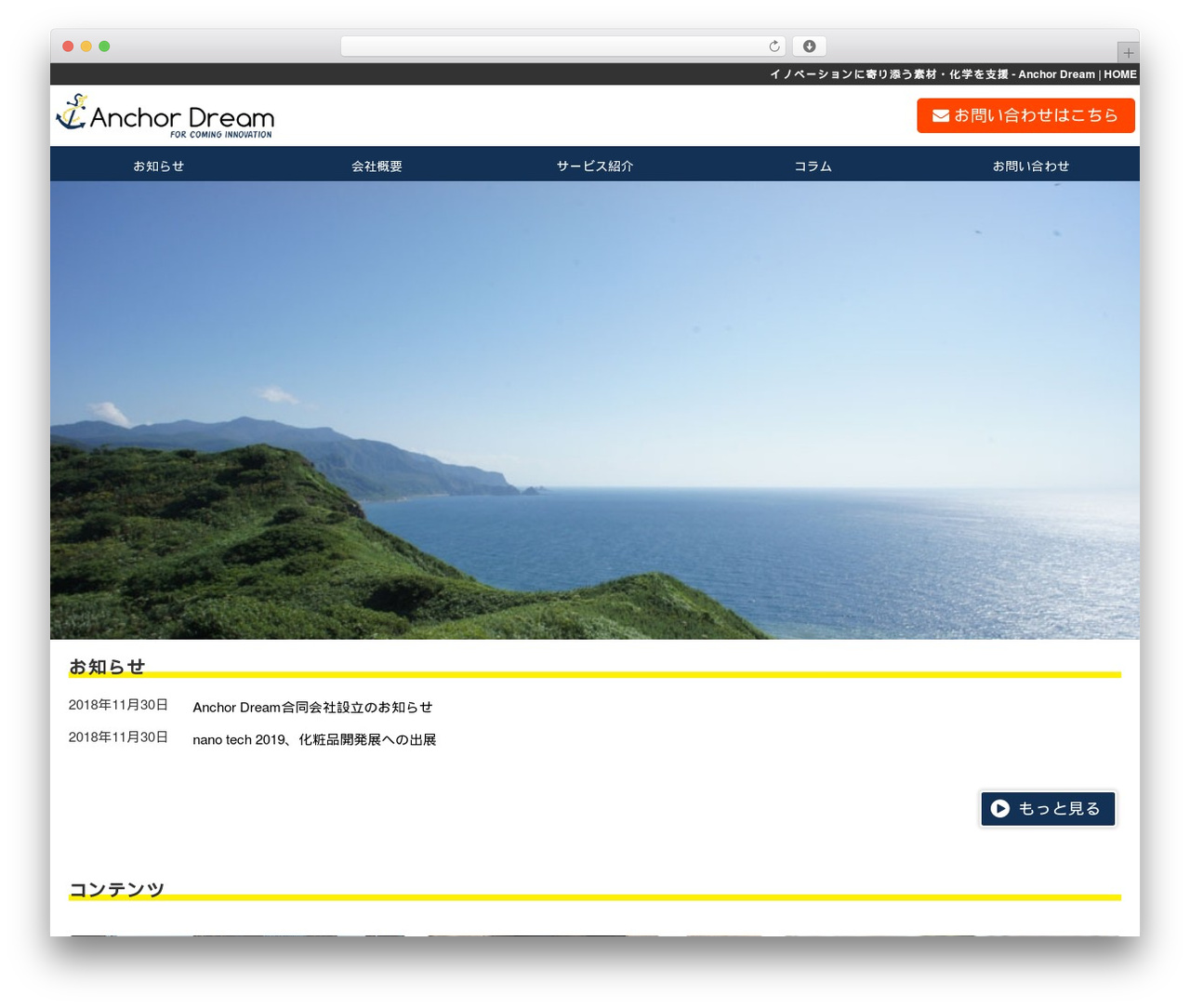
Task: Click the download arrow icon in toolbar
Action: pyautogui.click(x=810, y=46)
